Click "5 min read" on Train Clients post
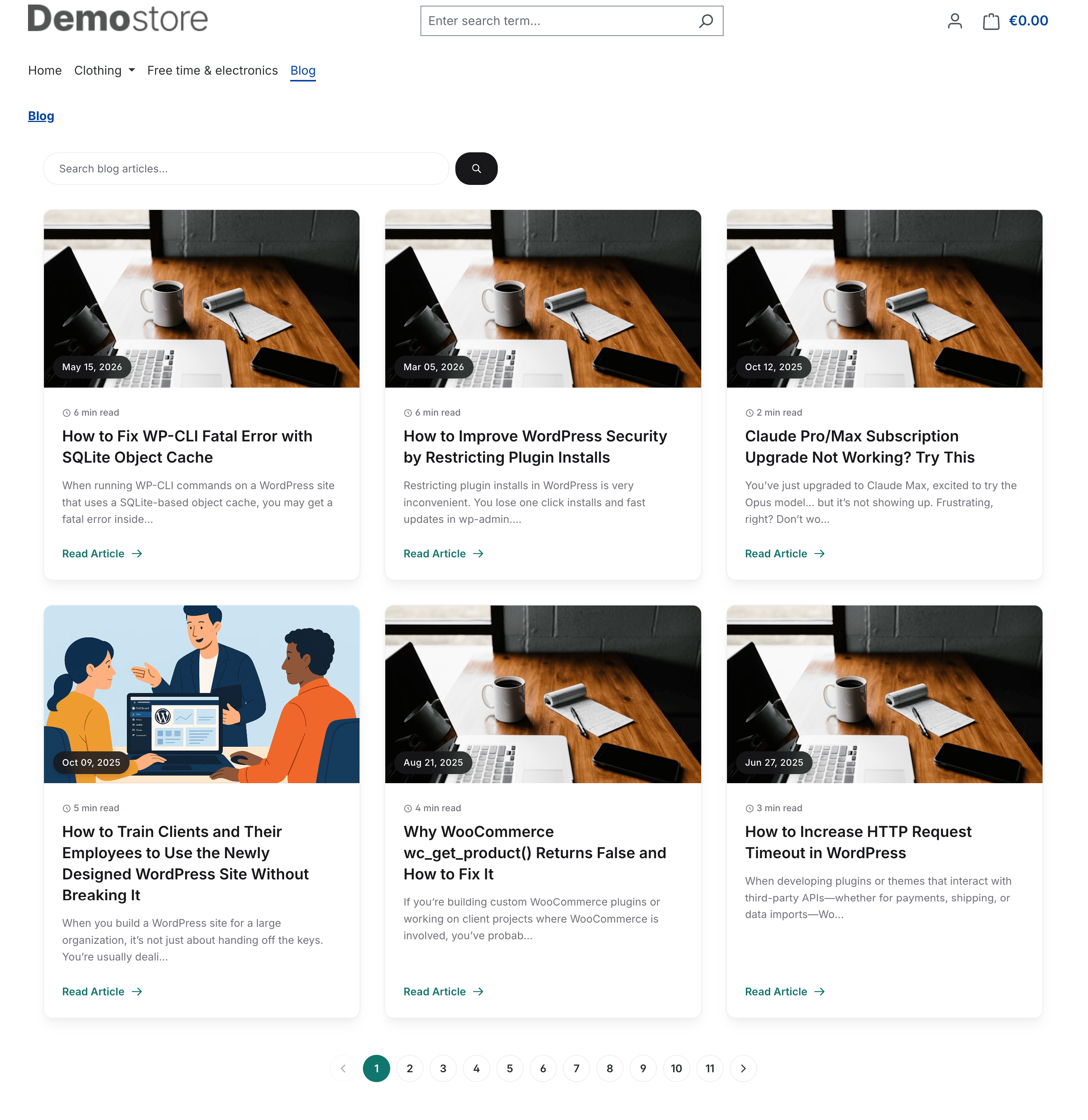Viewport: 1088px width, 1120px height. coord(91,808)
